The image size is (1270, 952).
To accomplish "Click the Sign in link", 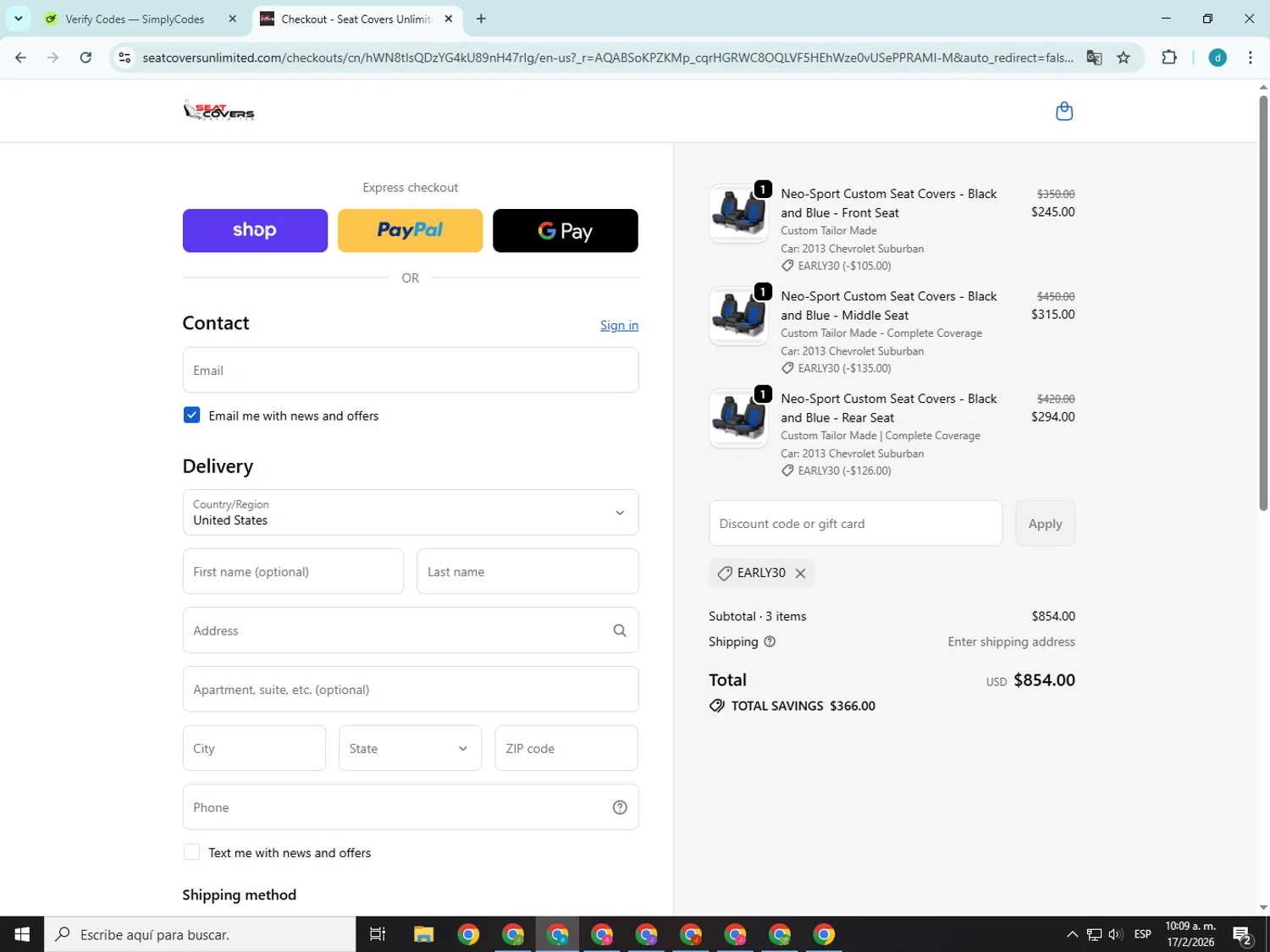I will (619, 325).
